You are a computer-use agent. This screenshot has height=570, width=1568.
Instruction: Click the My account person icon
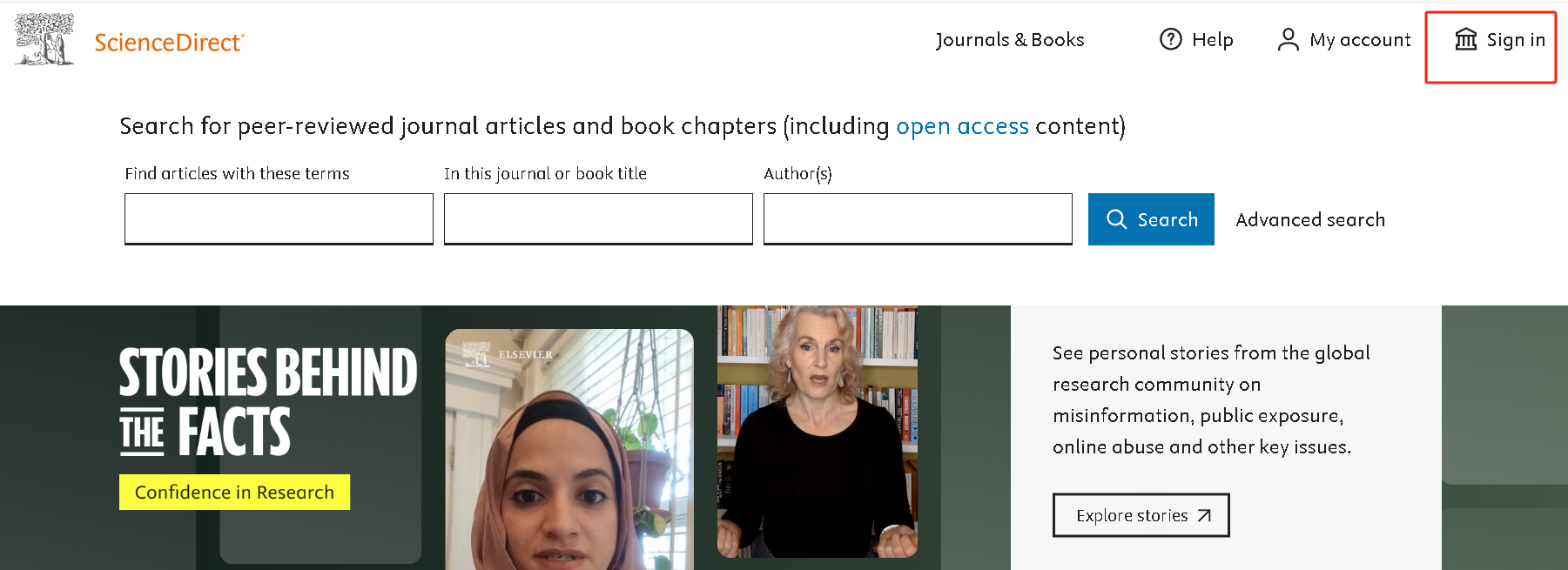pos(1288,39)
